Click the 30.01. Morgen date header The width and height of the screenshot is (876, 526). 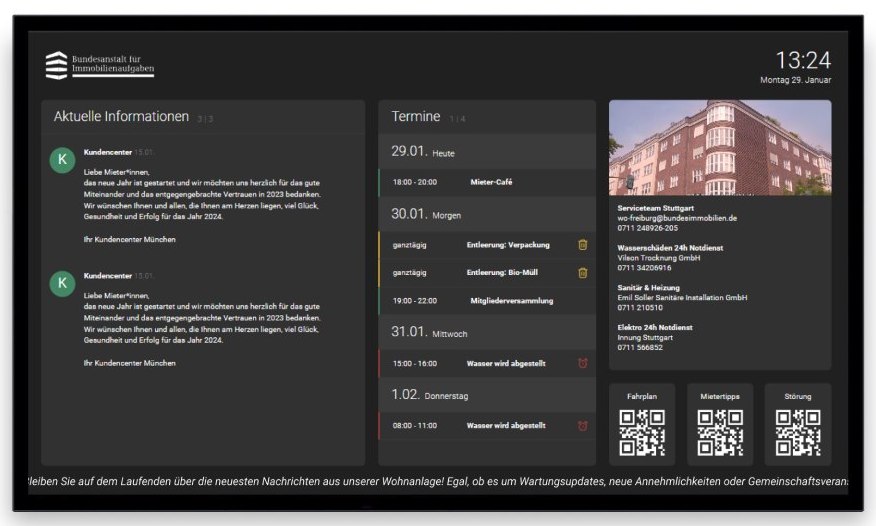(x=487, y=214)
